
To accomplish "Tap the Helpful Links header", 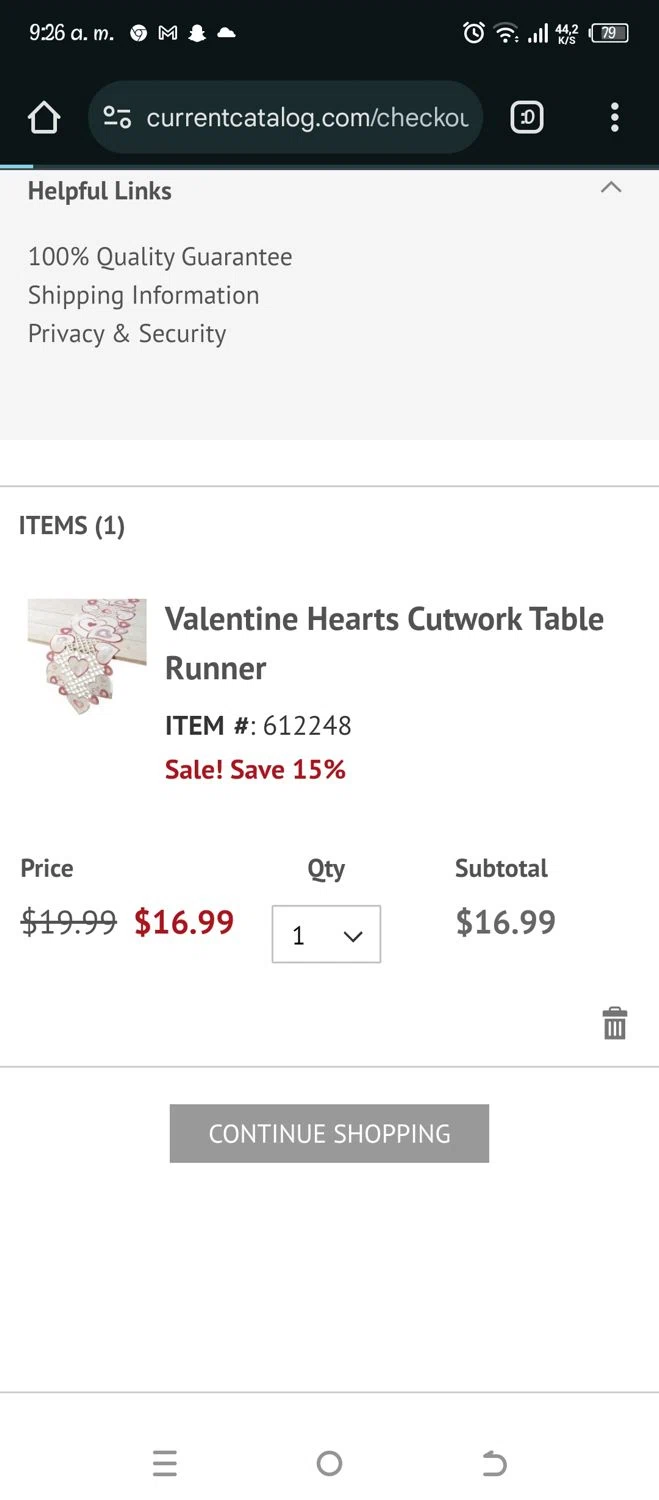I will (100, 191).
